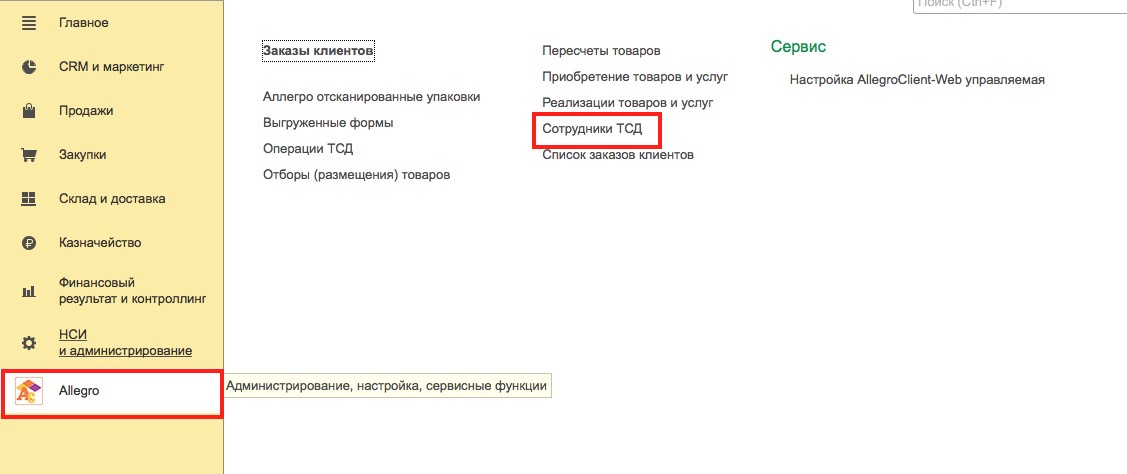Viewport: 1127px width, 474px height.
Task: Select the Казначейство section
Action: pos(100,243)
